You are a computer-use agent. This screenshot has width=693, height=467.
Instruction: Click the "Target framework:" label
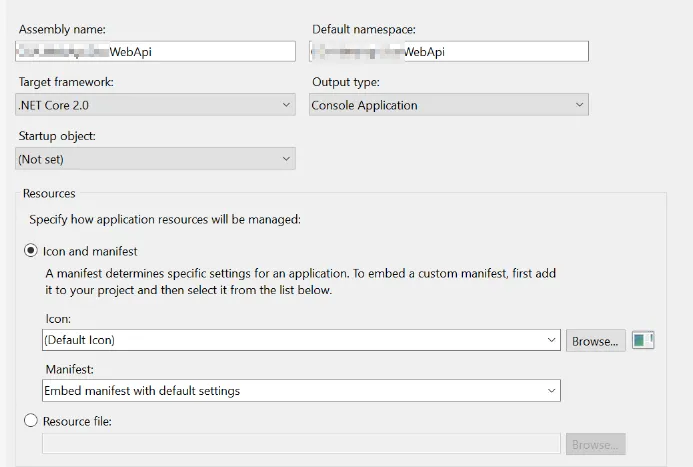66,82
